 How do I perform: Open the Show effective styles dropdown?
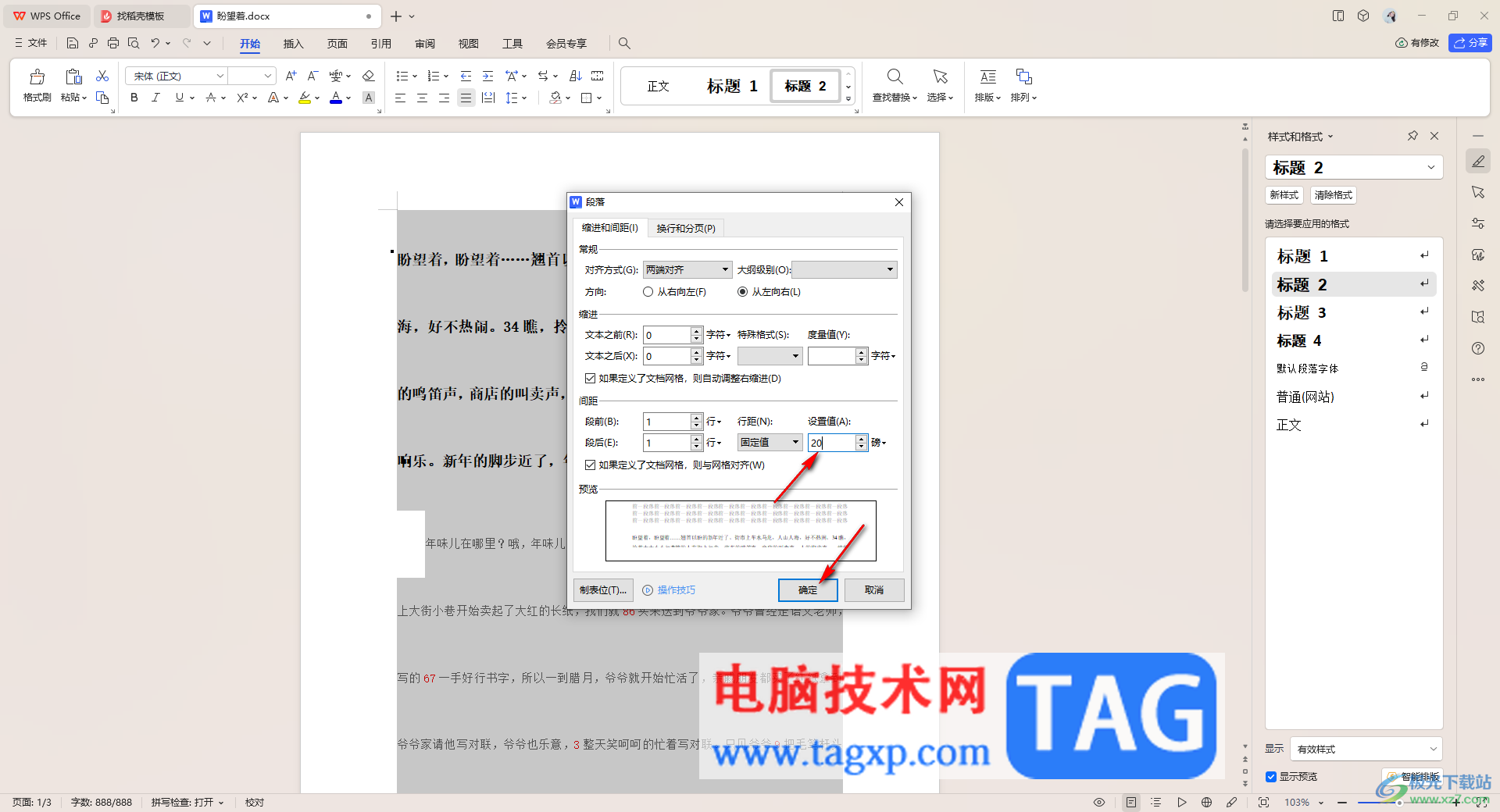coord(1366,749)
